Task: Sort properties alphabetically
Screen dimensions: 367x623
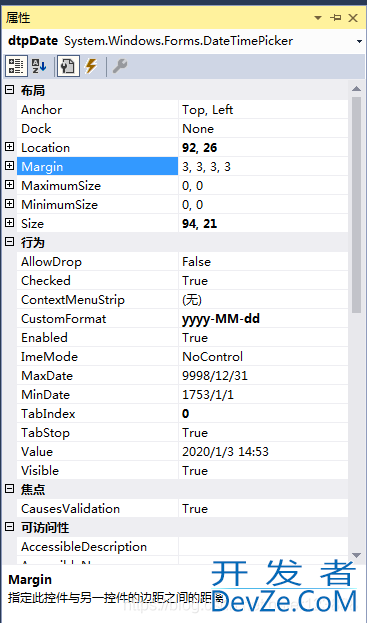Action: (39, 66)
